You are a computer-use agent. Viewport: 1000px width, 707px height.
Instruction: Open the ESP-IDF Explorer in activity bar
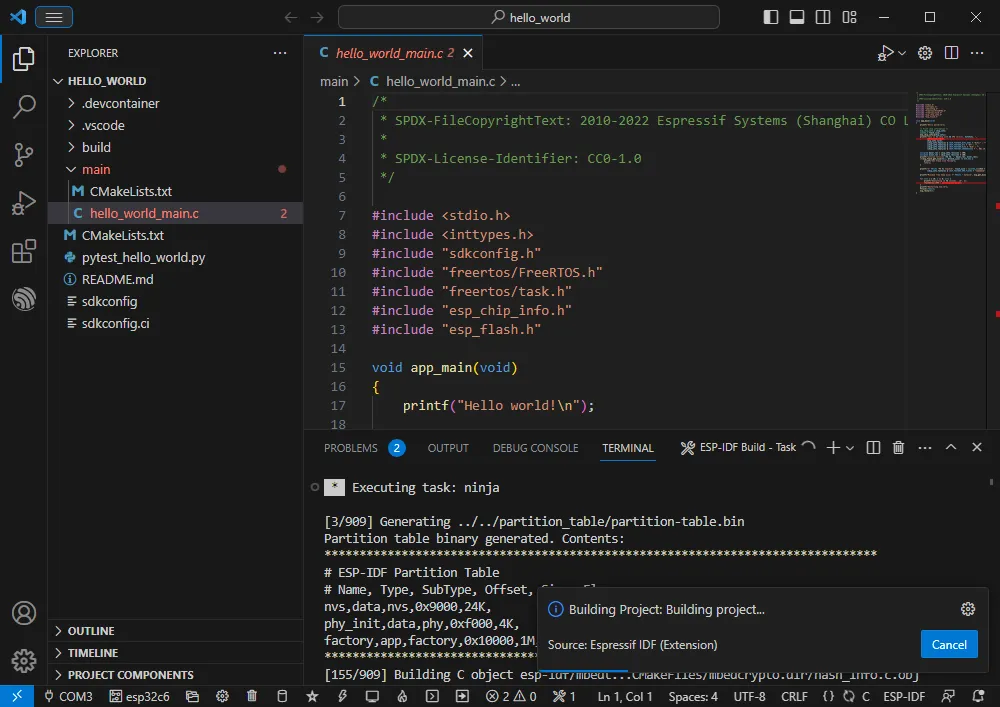click(24, 299)
